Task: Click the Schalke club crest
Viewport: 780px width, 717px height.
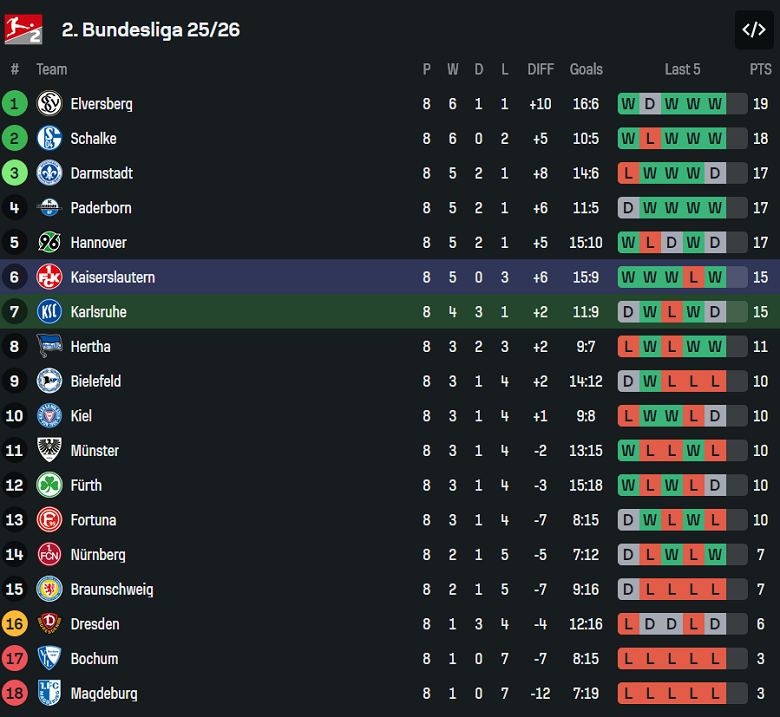Action: 49,139
